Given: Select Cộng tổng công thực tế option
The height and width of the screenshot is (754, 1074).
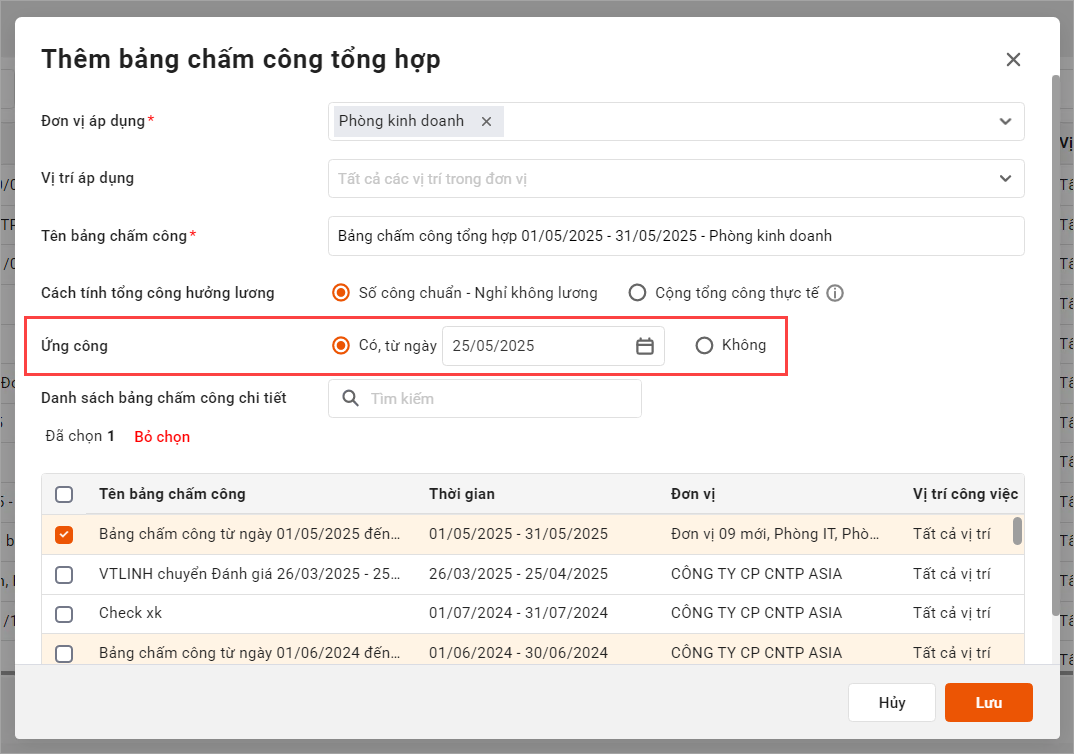Looking at the screenshot, I should tap(637, 293).
